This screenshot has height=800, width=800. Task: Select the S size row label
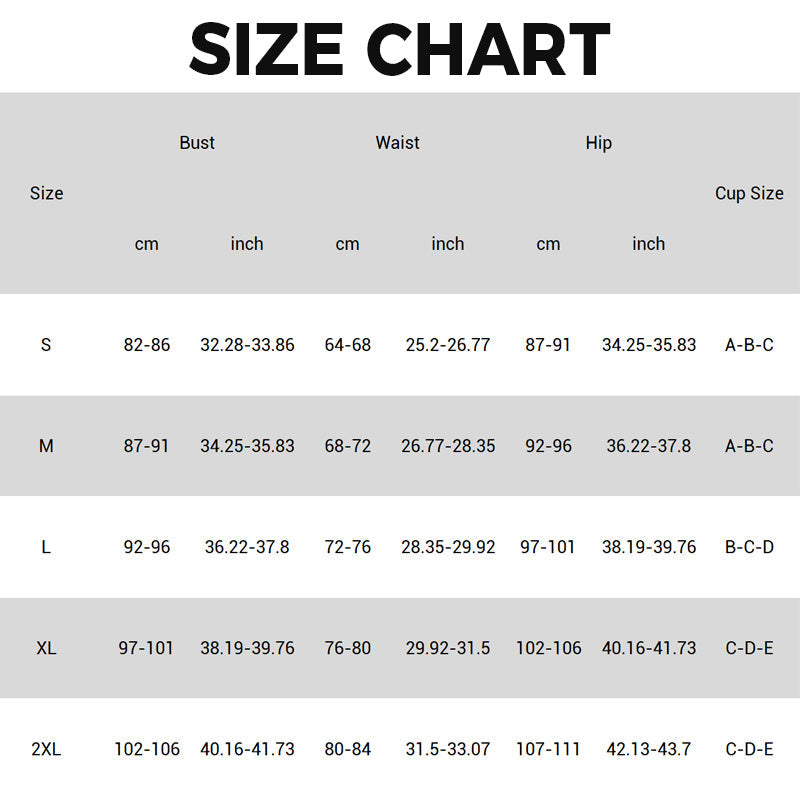46,345
